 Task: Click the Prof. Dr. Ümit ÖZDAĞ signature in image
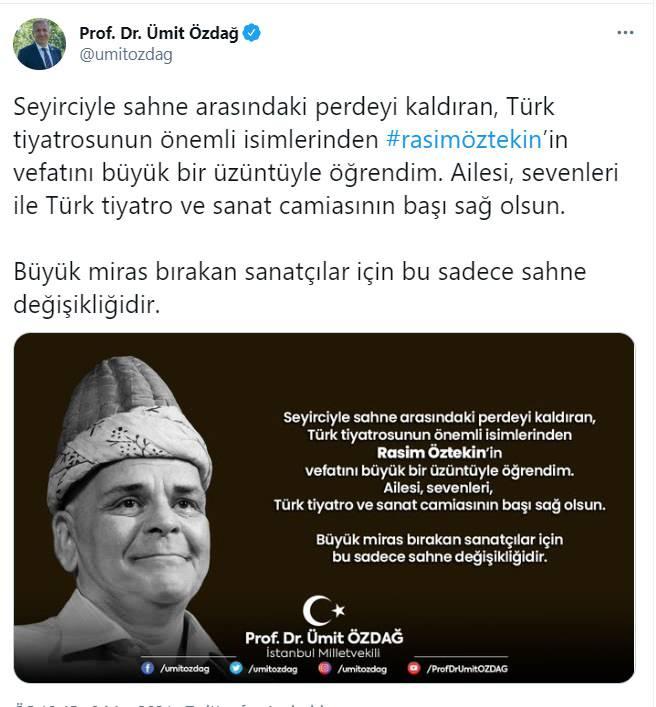click(324, 638)
